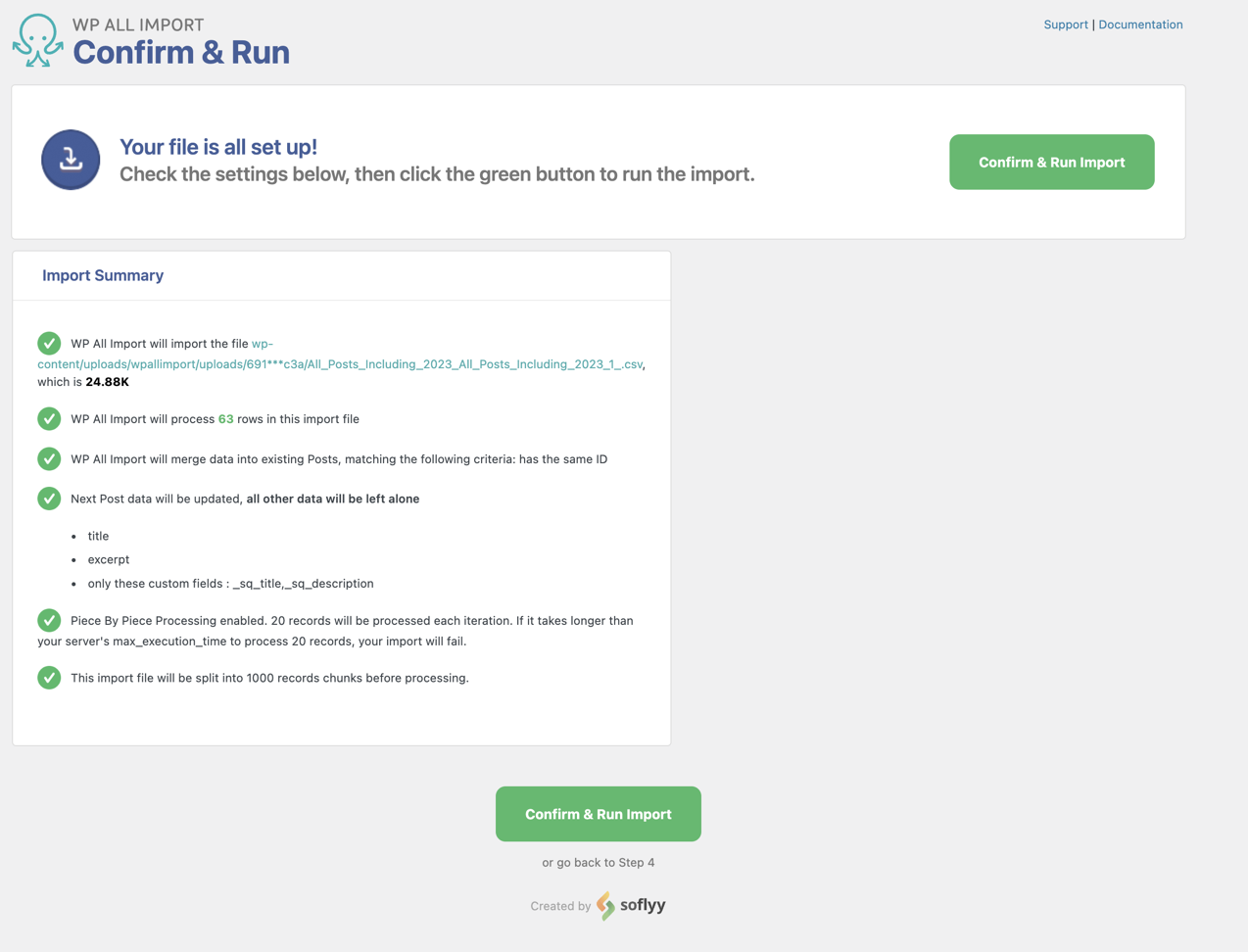Click the Import Summary heading
Screen dimensions: 1248x952
[103, 275]
